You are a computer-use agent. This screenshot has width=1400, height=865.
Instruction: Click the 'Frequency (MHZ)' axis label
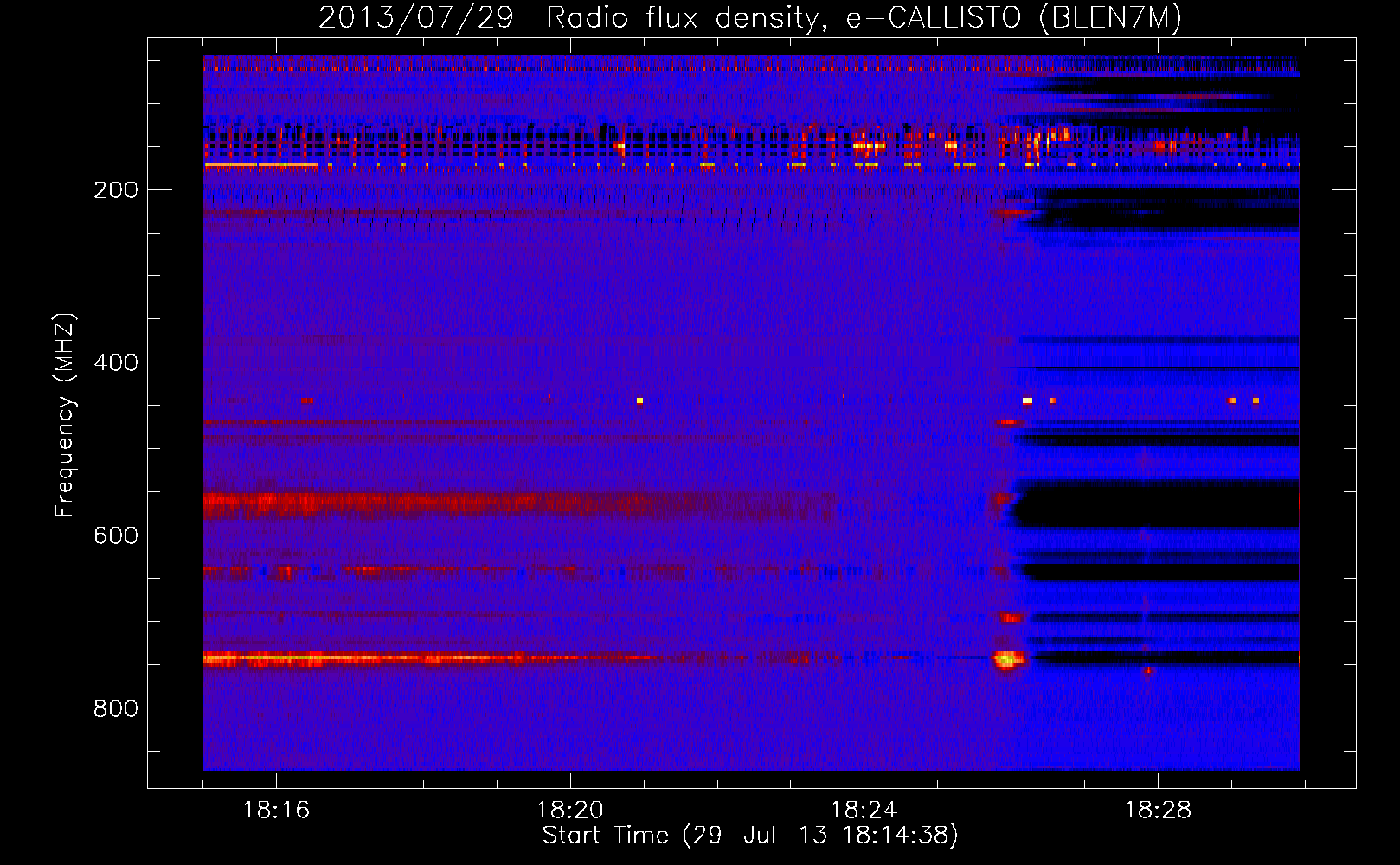coord(64,415)
